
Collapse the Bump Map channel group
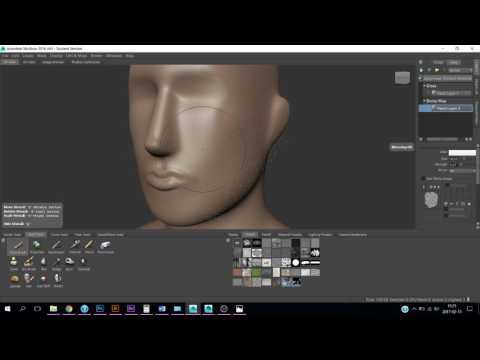424,101
